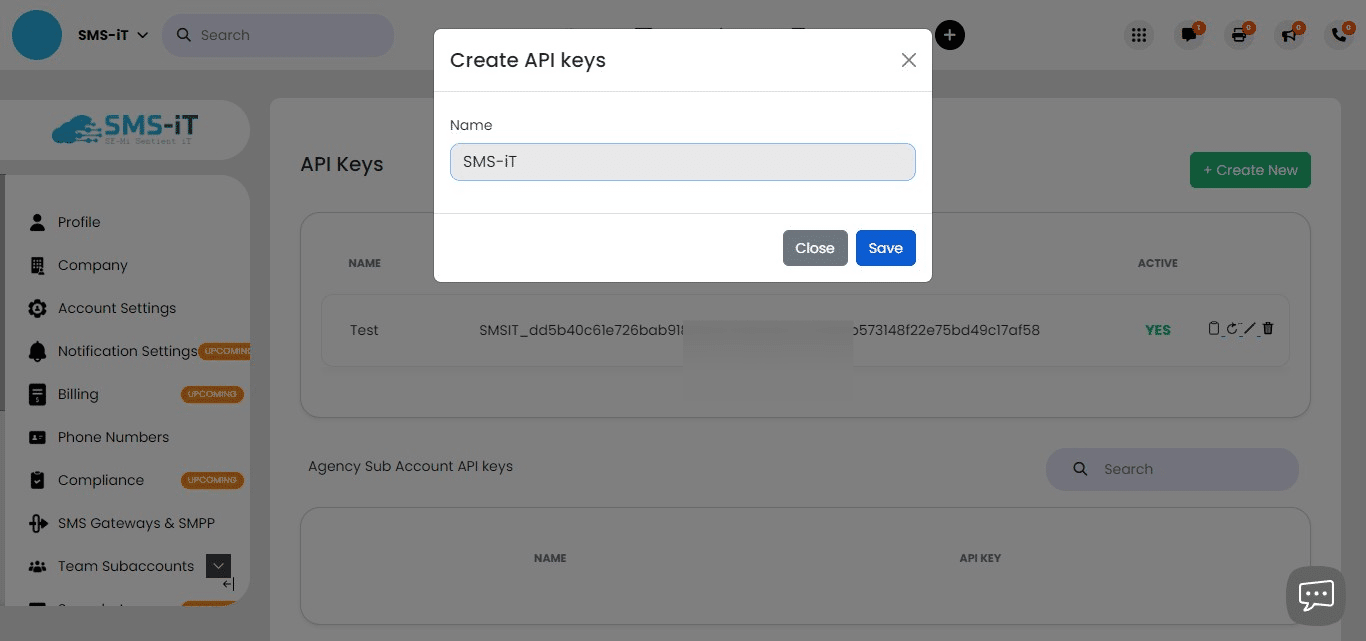Open the SMS-iT account switcher dropdown
The width and height of the screenshot is (1366, 641).
point(110,34)
